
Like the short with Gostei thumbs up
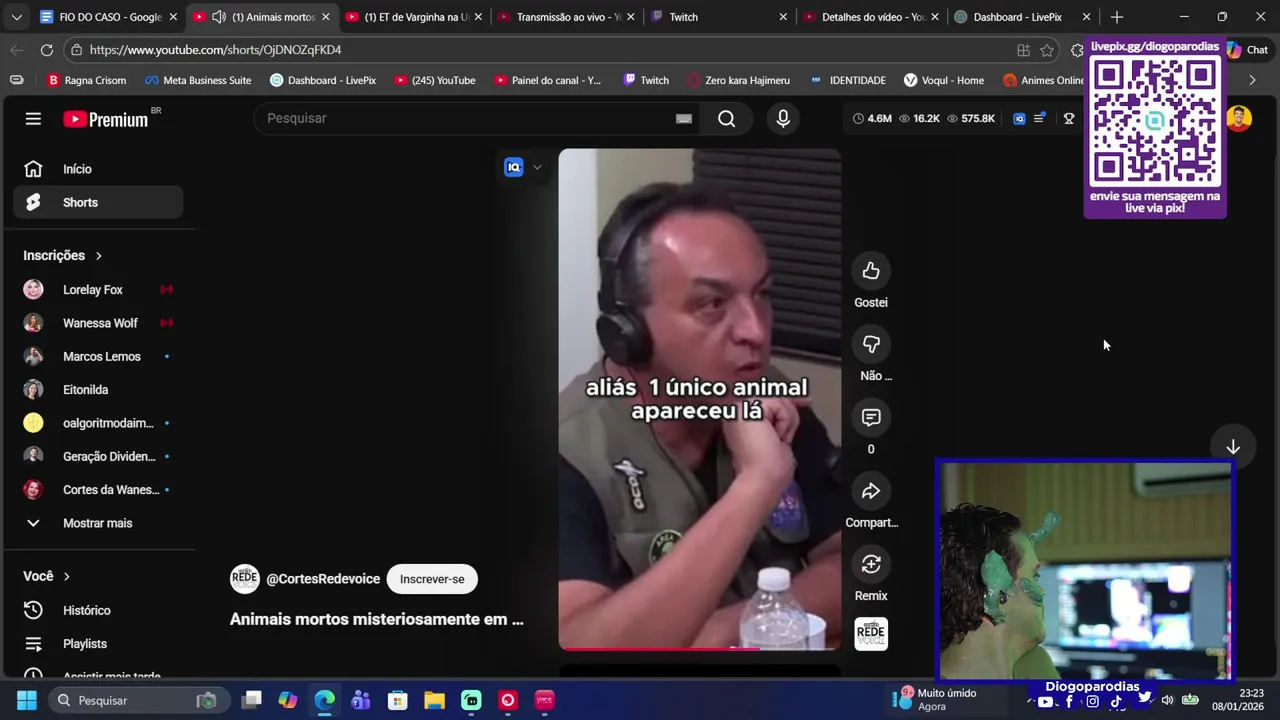871,271
